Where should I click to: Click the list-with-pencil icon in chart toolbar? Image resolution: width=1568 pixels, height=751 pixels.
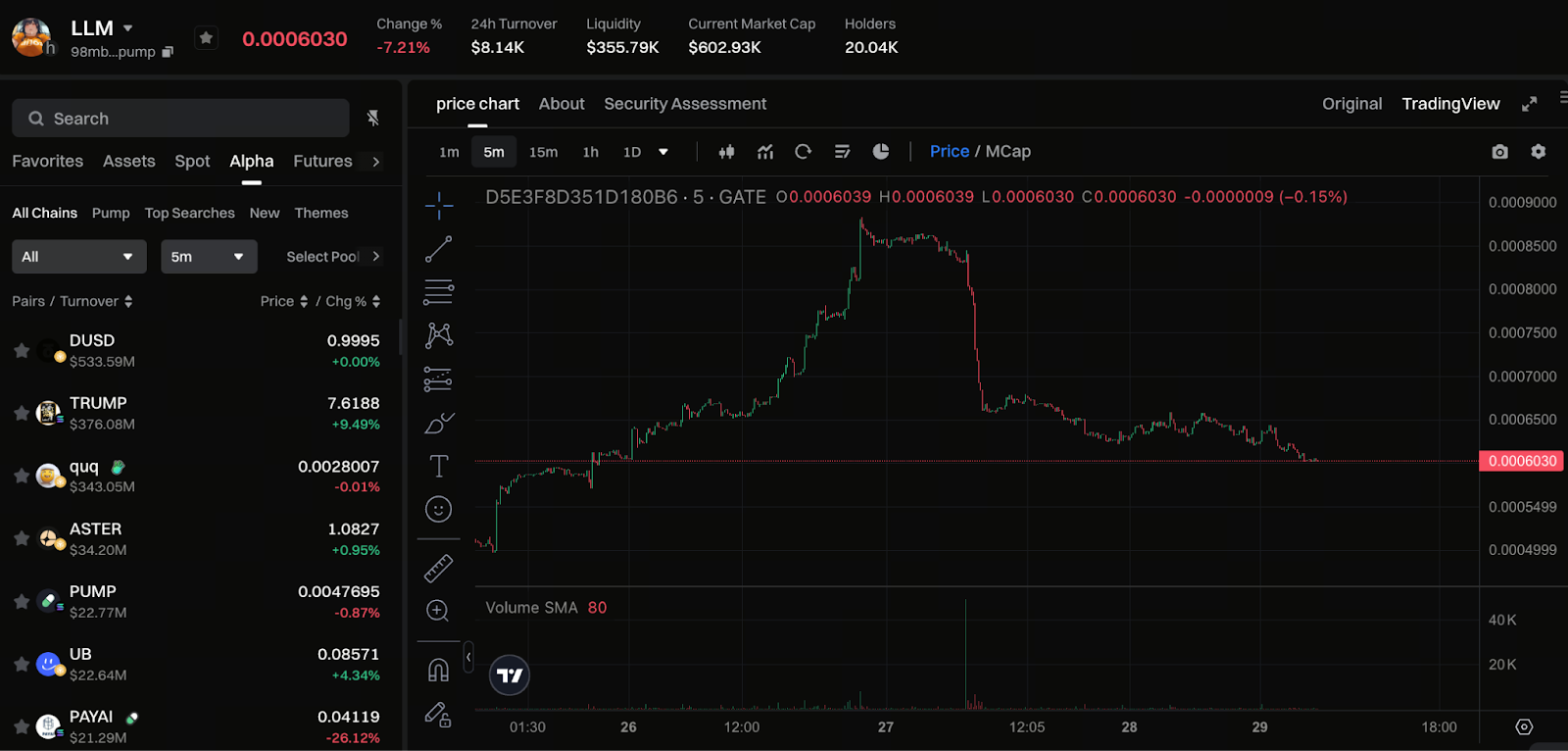point(842,152)
